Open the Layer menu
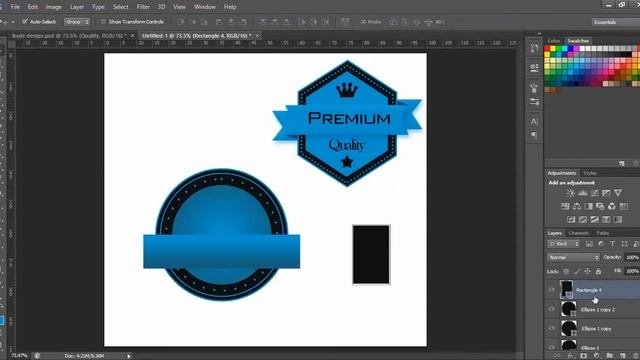The height and width of the screenshot is (360, 640). tap(77, 7)
